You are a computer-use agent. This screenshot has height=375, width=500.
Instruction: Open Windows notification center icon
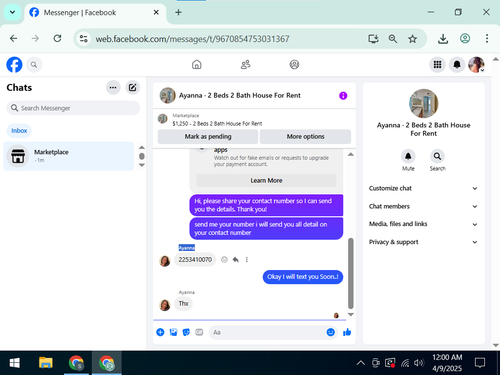[480, 363]
